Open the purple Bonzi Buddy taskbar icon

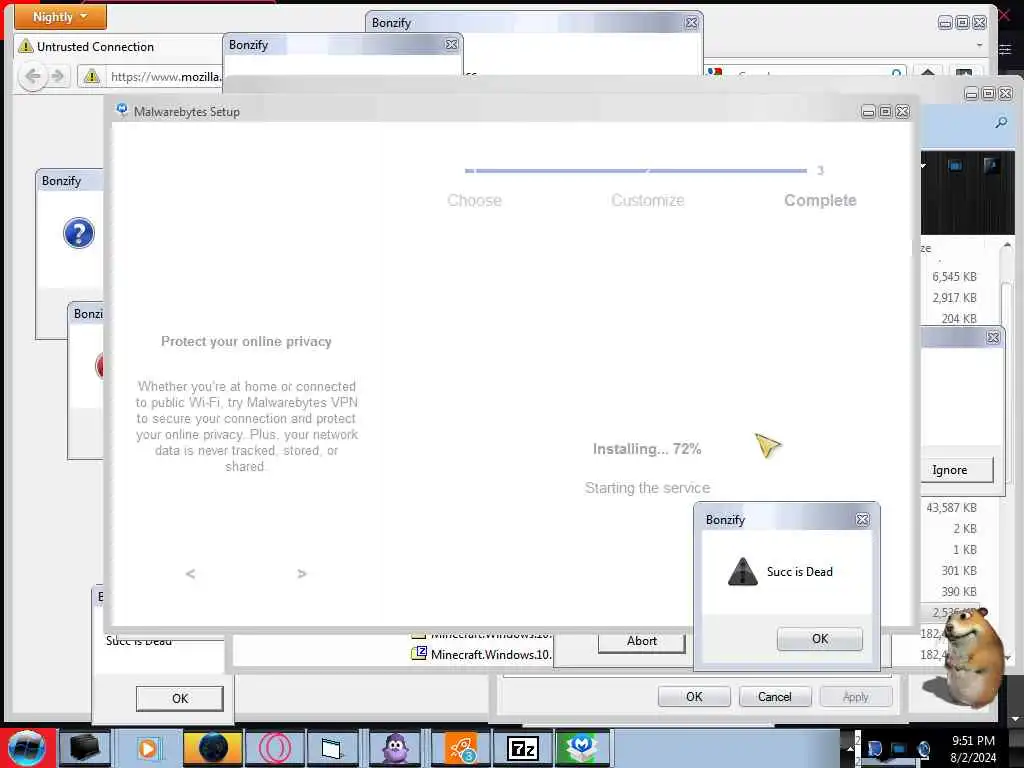tap(395, 748)
